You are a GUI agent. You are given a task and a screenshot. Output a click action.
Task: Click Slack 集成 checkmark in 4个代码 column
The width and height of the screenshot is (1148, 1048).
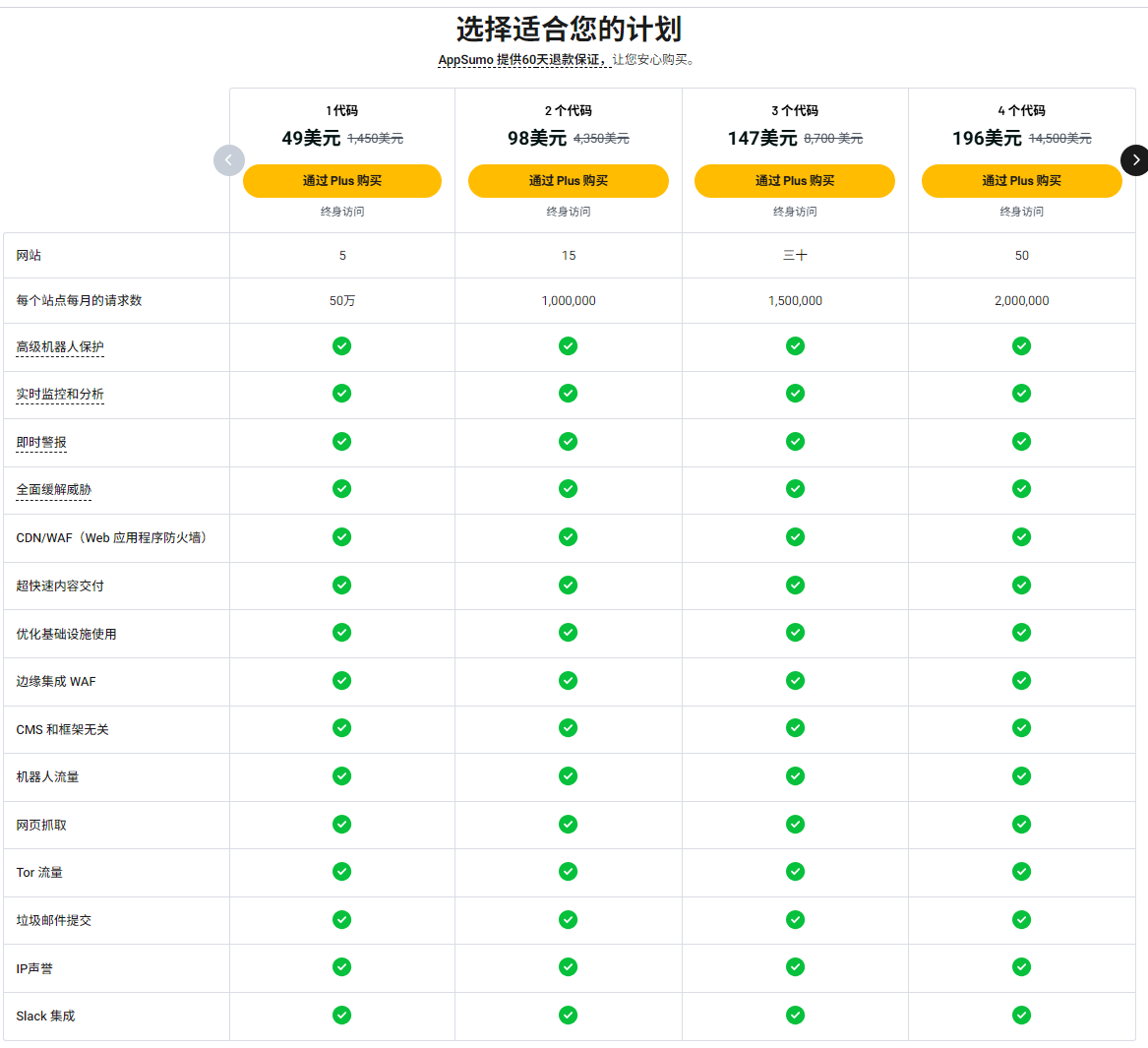pyautogui.click(x=1021, y=1016)
